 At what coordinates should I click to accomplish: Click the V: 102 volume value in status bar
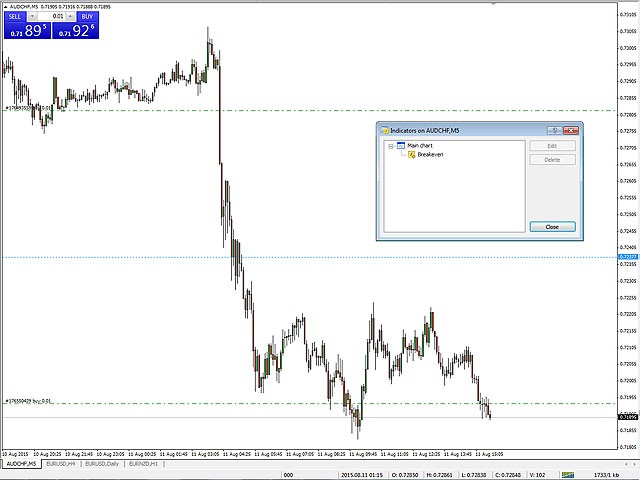tap(538, 475)
